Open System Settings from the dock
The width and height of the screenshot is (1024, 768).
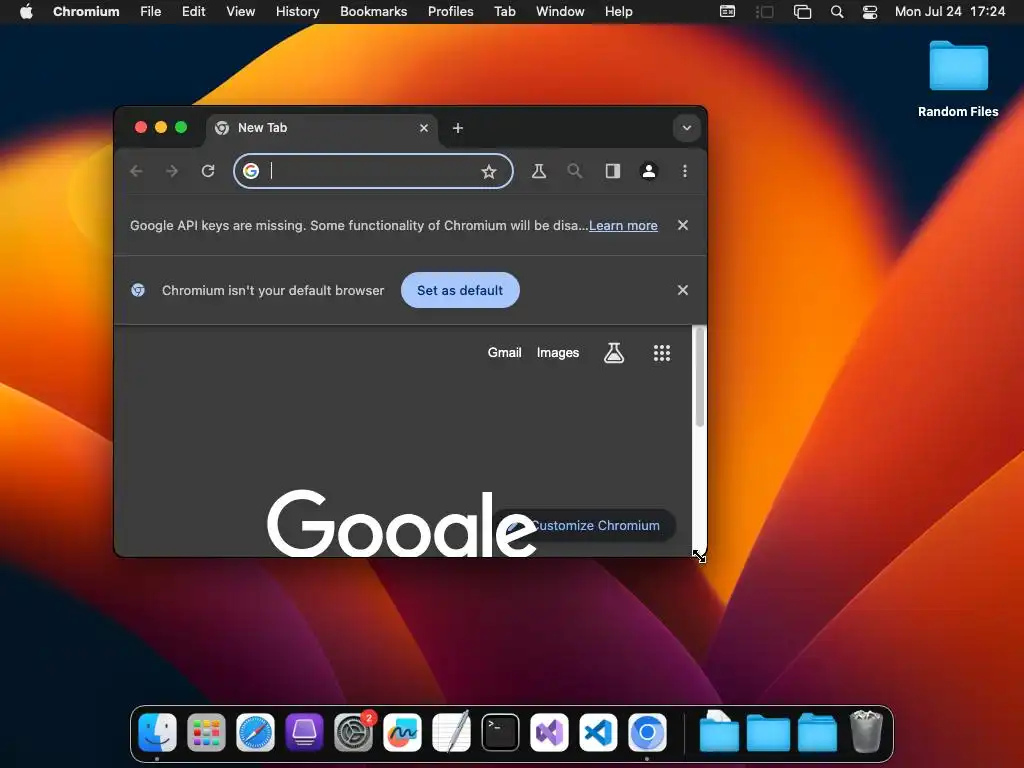(353, 732)
